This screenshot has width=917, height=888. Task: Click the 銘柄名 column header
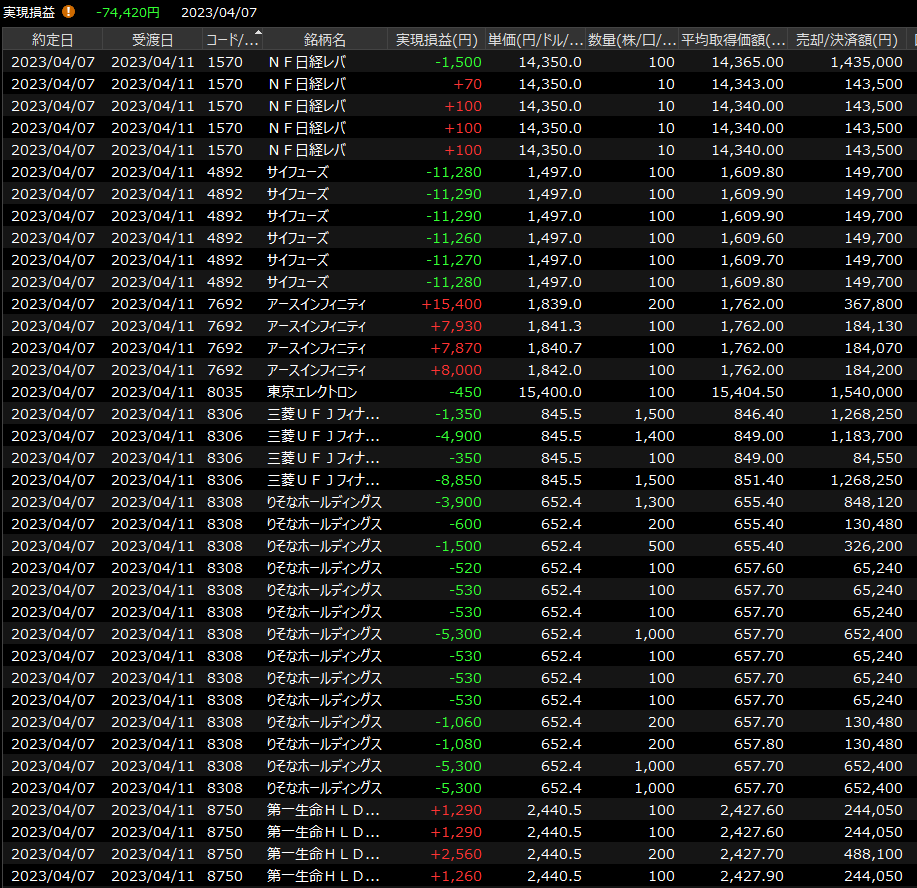(x=324, y=40)
